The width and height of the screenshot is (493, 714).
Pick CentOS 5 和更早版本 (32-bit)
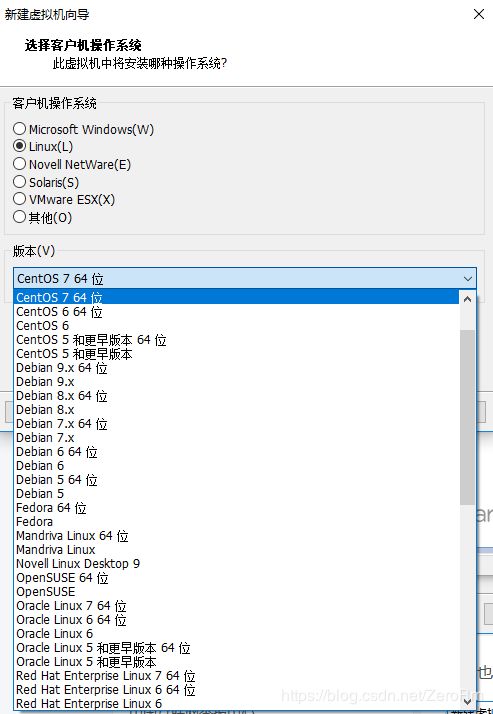236,354
